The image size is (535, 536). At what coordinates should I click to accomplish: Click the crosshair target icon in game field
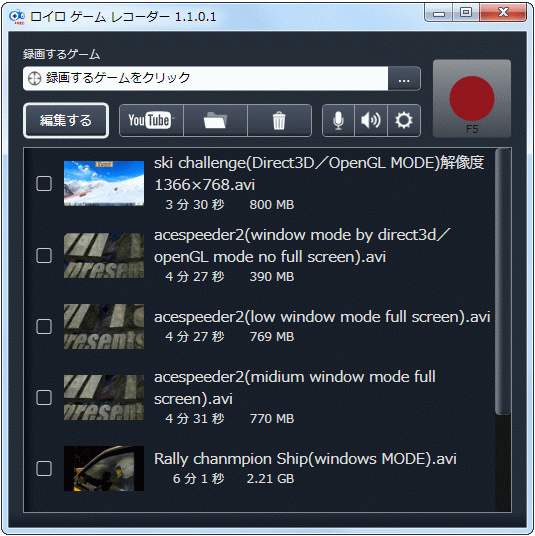click(x=34, y=78)
